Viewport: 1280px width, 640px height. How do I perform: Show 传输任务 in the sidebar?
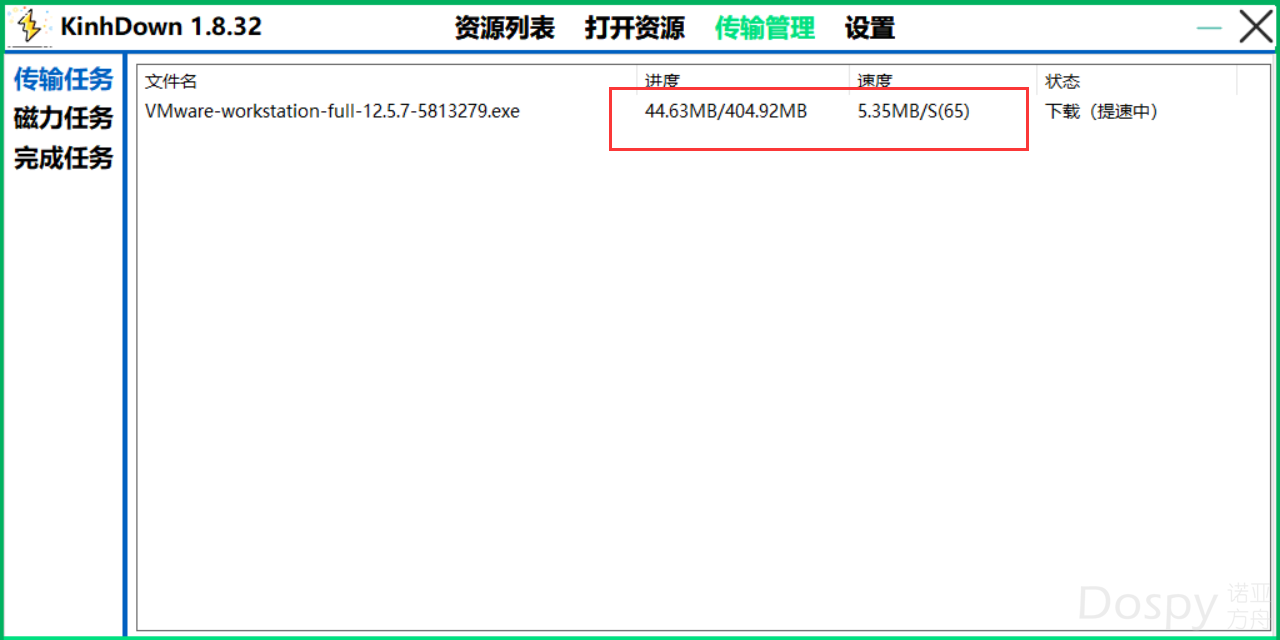(63, 79)
